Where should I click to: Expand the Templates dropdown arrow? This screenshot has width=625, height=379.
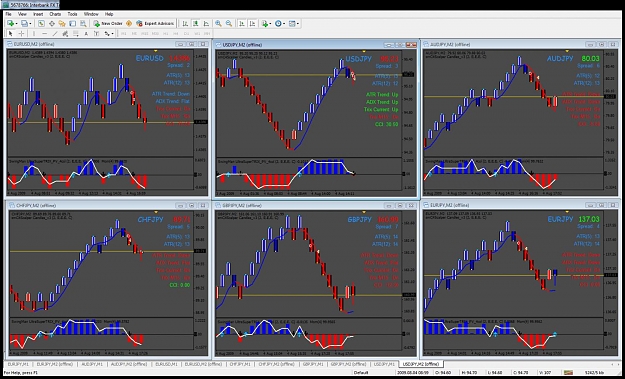tap(298, 24)
